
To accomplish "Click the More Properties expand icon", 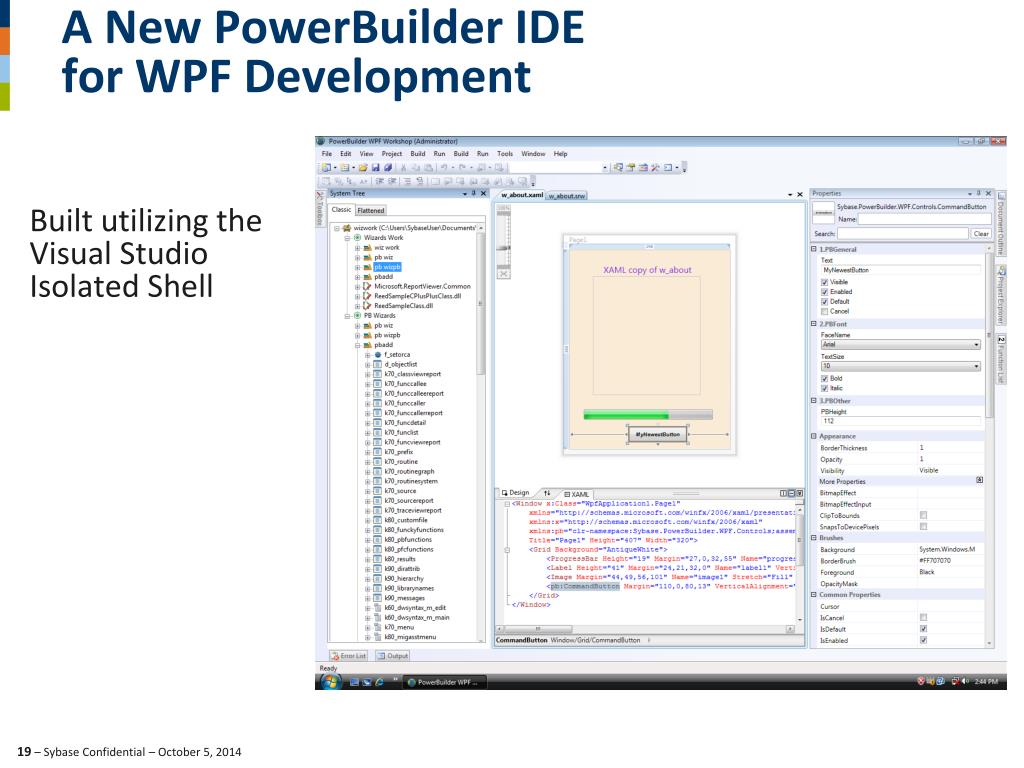I will click(x=980, y=480).
